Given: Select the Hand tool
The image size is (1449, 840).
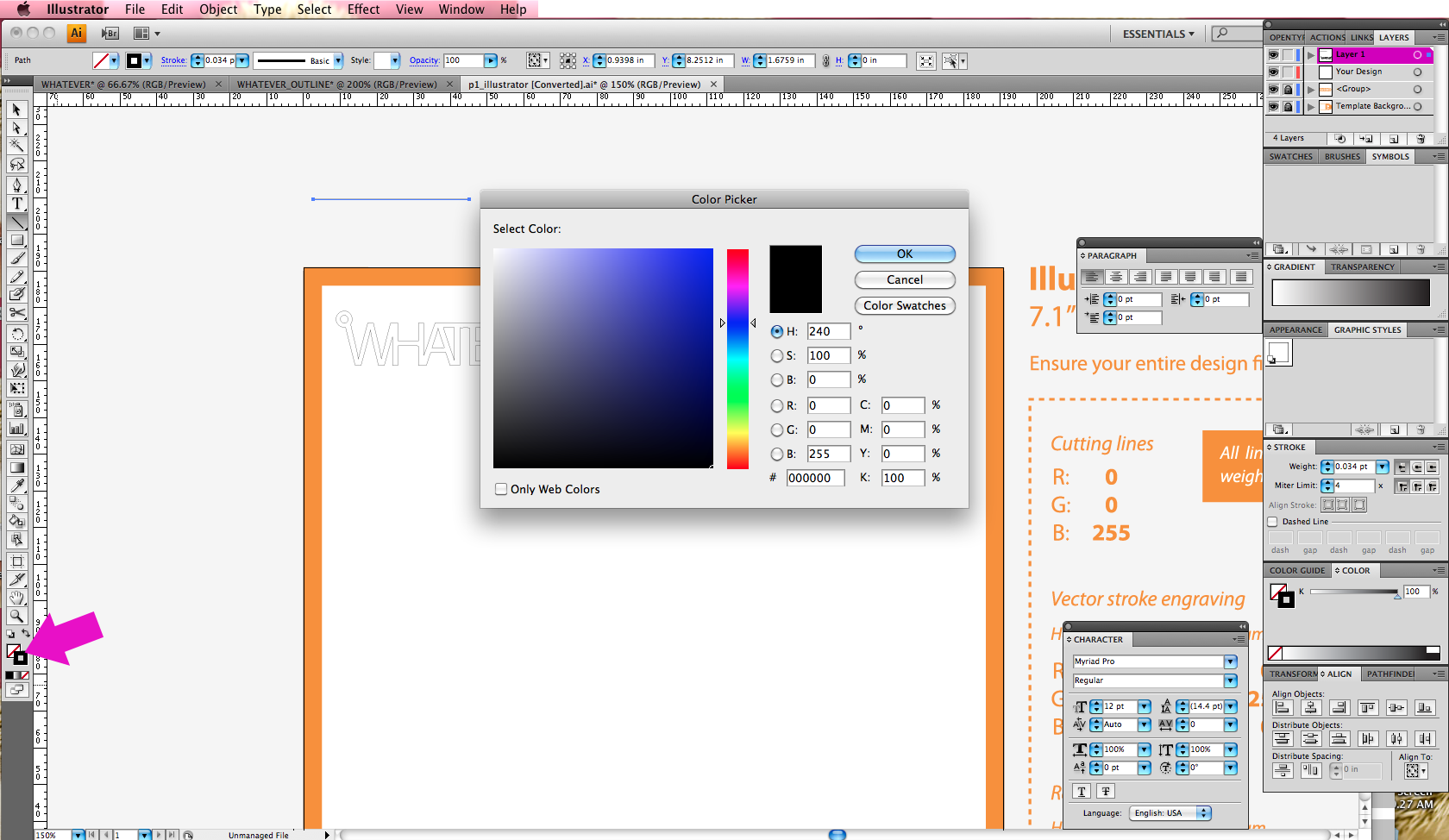Looking at the screenshot, I should coord(16,598).
